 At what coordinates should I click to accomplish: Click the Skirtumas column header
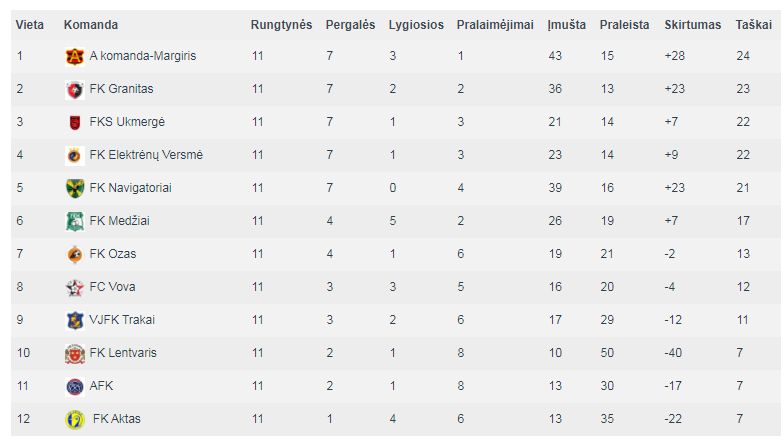point(692,25)
